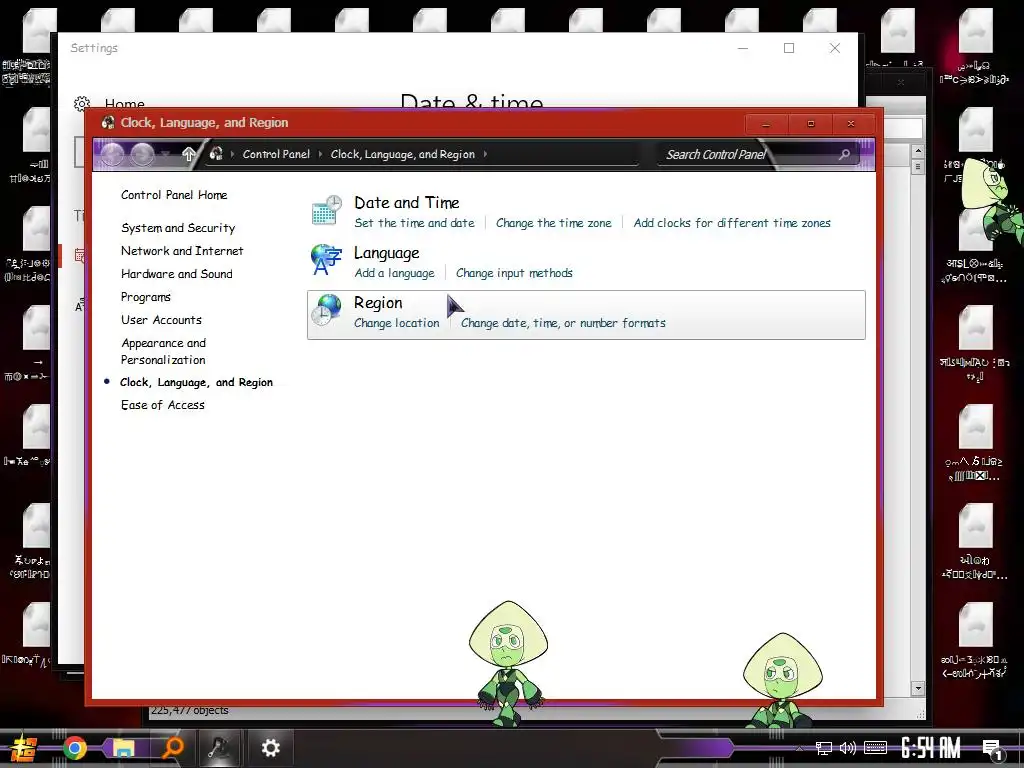
Task: Click scroll down arrow in background window
Action: click(x=918, y=688)
